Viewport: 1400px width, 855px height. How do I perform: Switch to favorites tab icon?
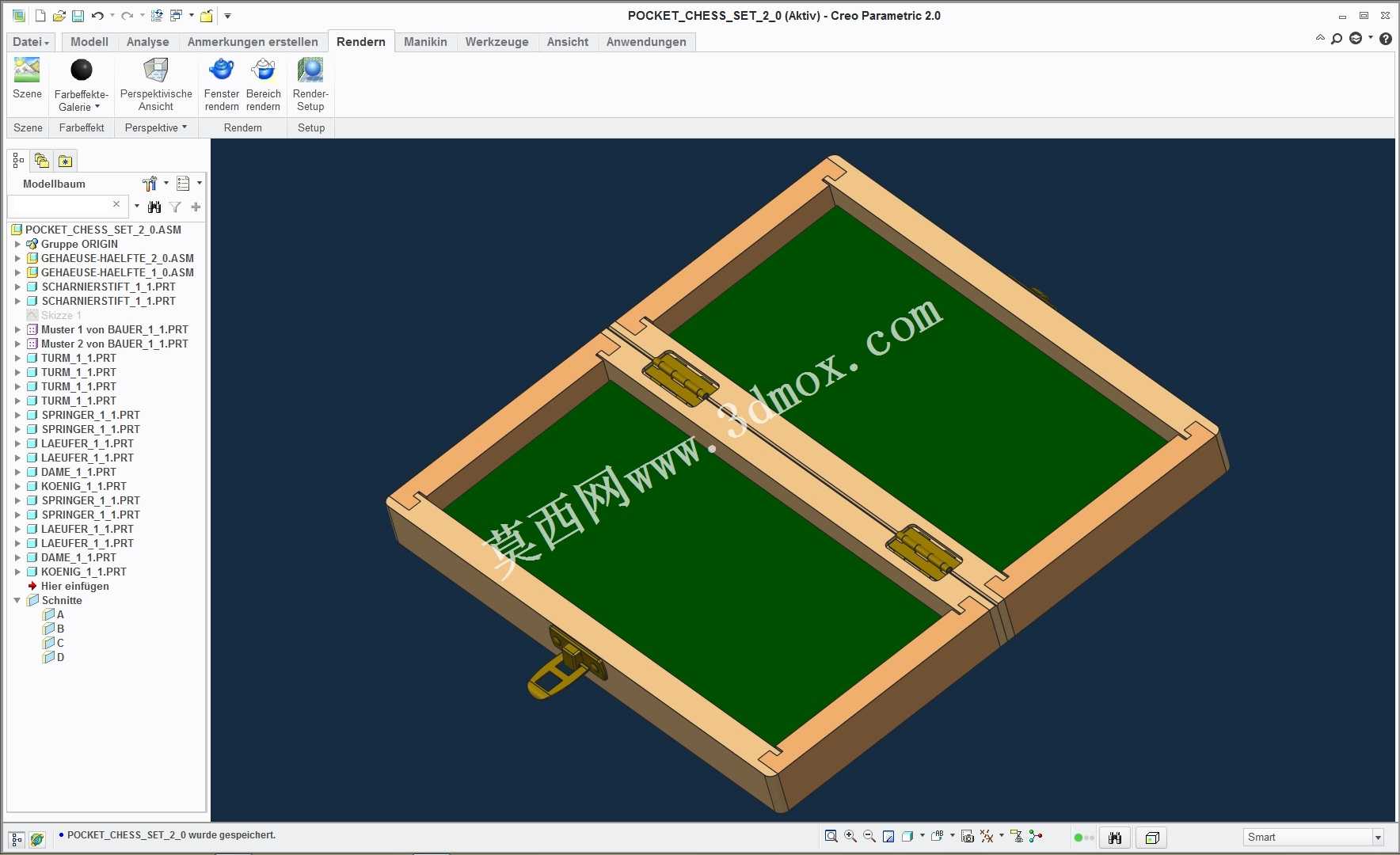65,161
